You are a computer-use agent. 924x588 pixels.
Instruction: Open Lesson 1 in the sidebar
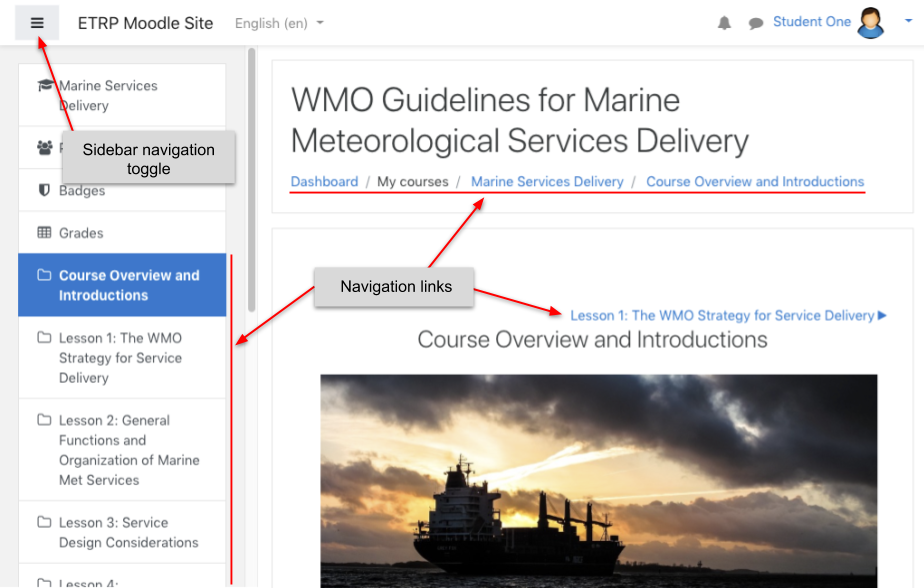coord(122,358)
